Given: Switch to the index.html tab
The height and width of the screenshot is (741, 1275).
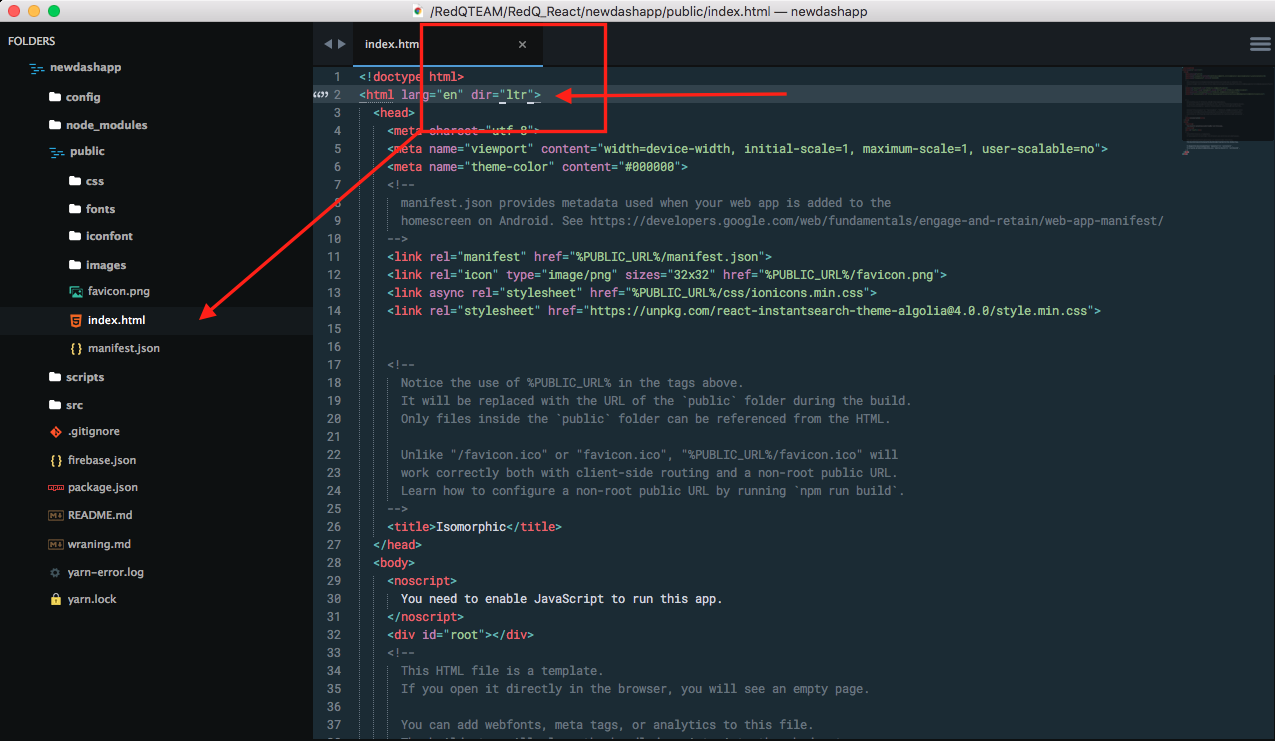Looking at the screenshot, I should [392, 44].
